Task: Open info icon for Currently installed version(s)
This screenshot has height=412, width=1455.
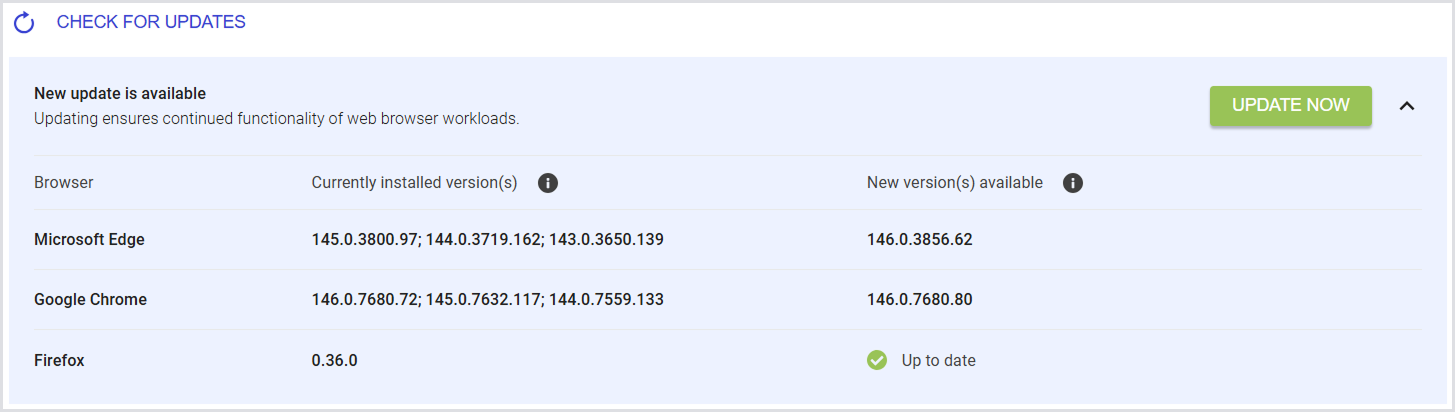Action: pyautogui.click(x=547, y=183)
